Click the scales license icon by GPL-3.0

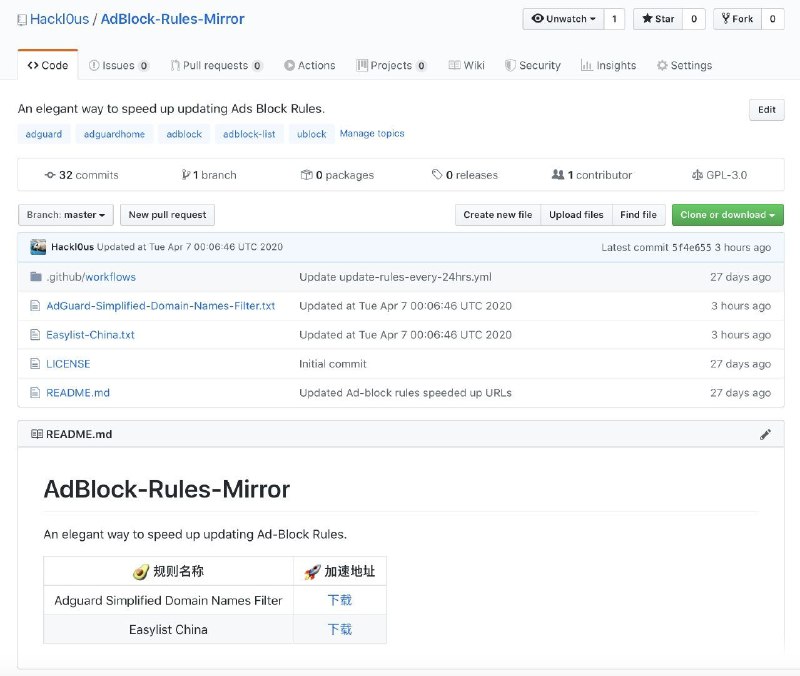click(697, 175)
